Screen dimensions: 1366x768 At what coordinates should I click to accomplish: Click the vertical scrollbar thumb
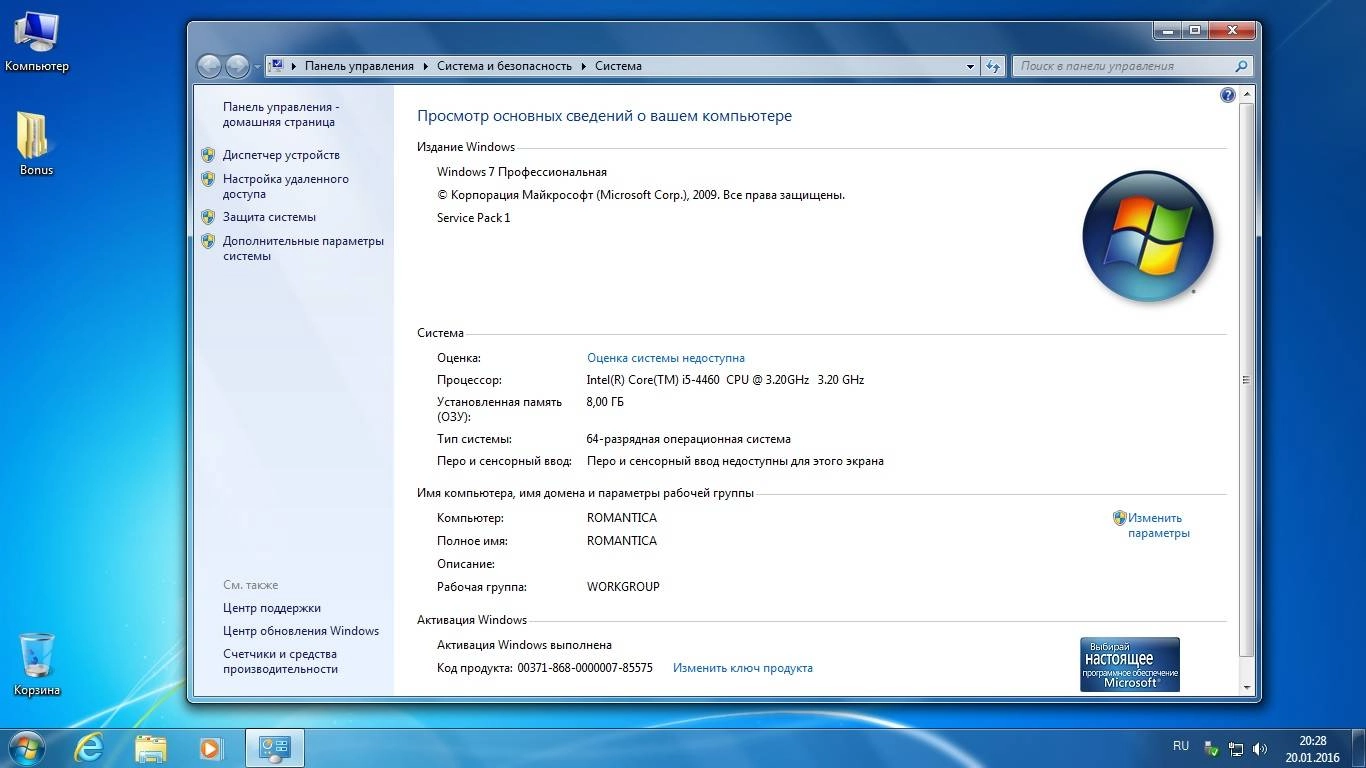click(1246, 380)
